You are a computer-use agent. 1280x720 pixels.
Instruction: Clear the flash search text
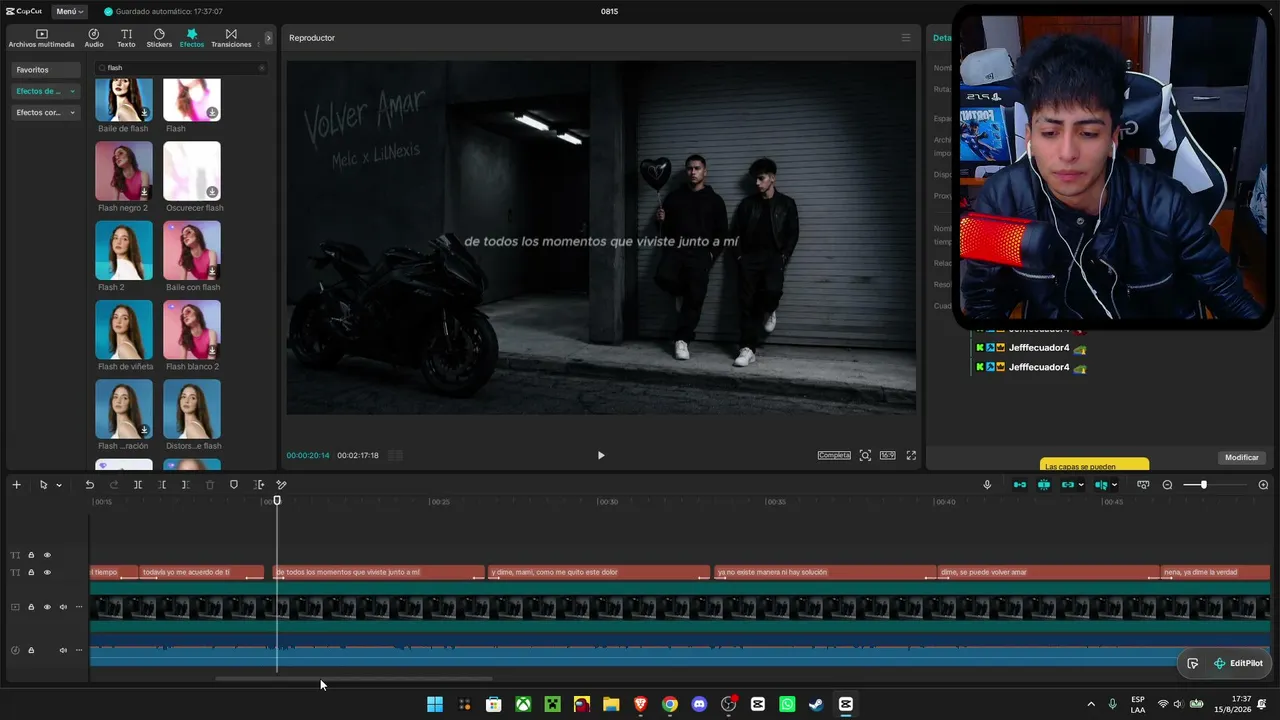262,68
